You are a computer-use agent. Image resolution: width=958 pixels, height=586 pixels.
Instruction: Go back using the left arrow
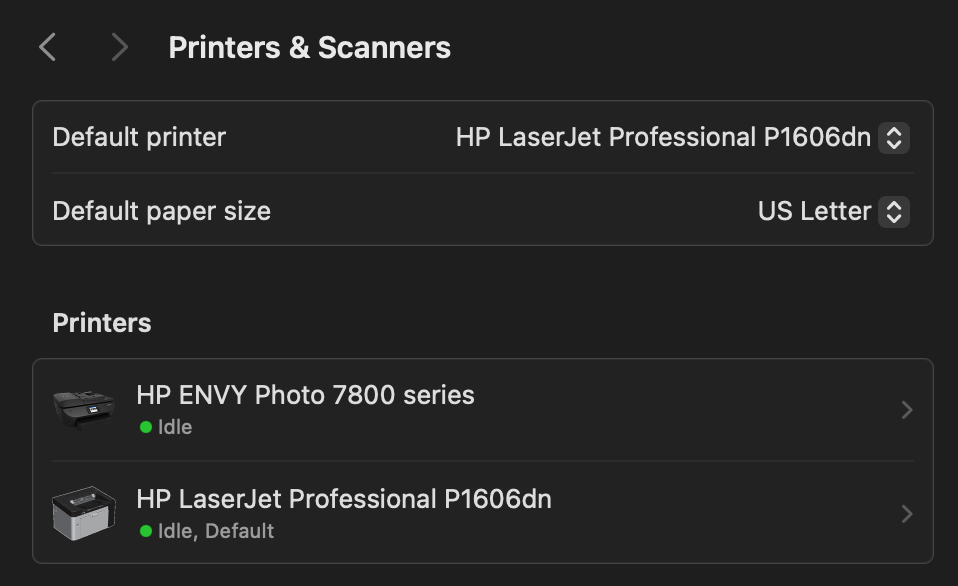47,47
